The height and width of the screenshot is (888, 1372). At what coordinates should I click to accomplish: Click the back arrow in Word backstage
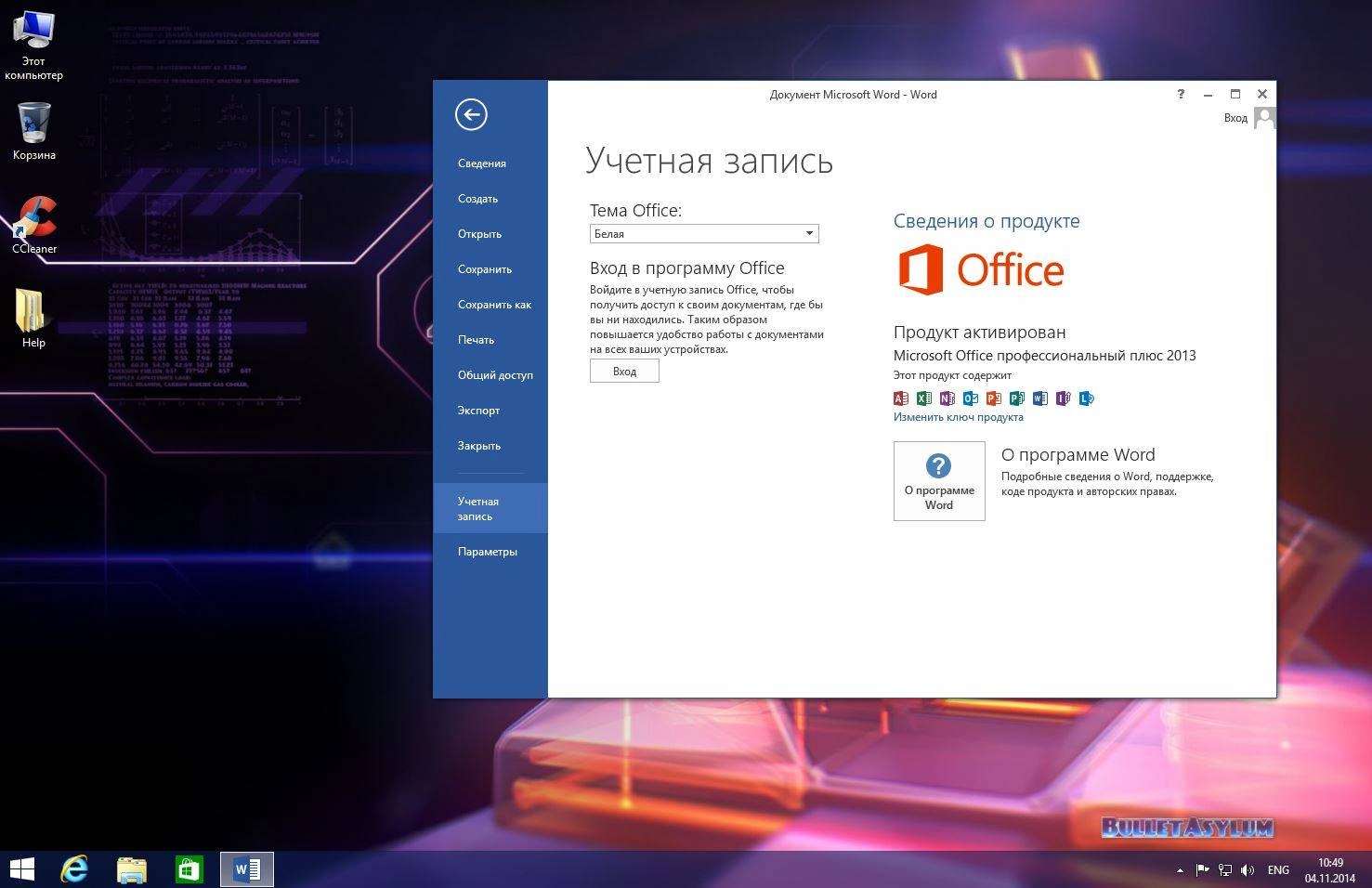(x=471, y=114)
